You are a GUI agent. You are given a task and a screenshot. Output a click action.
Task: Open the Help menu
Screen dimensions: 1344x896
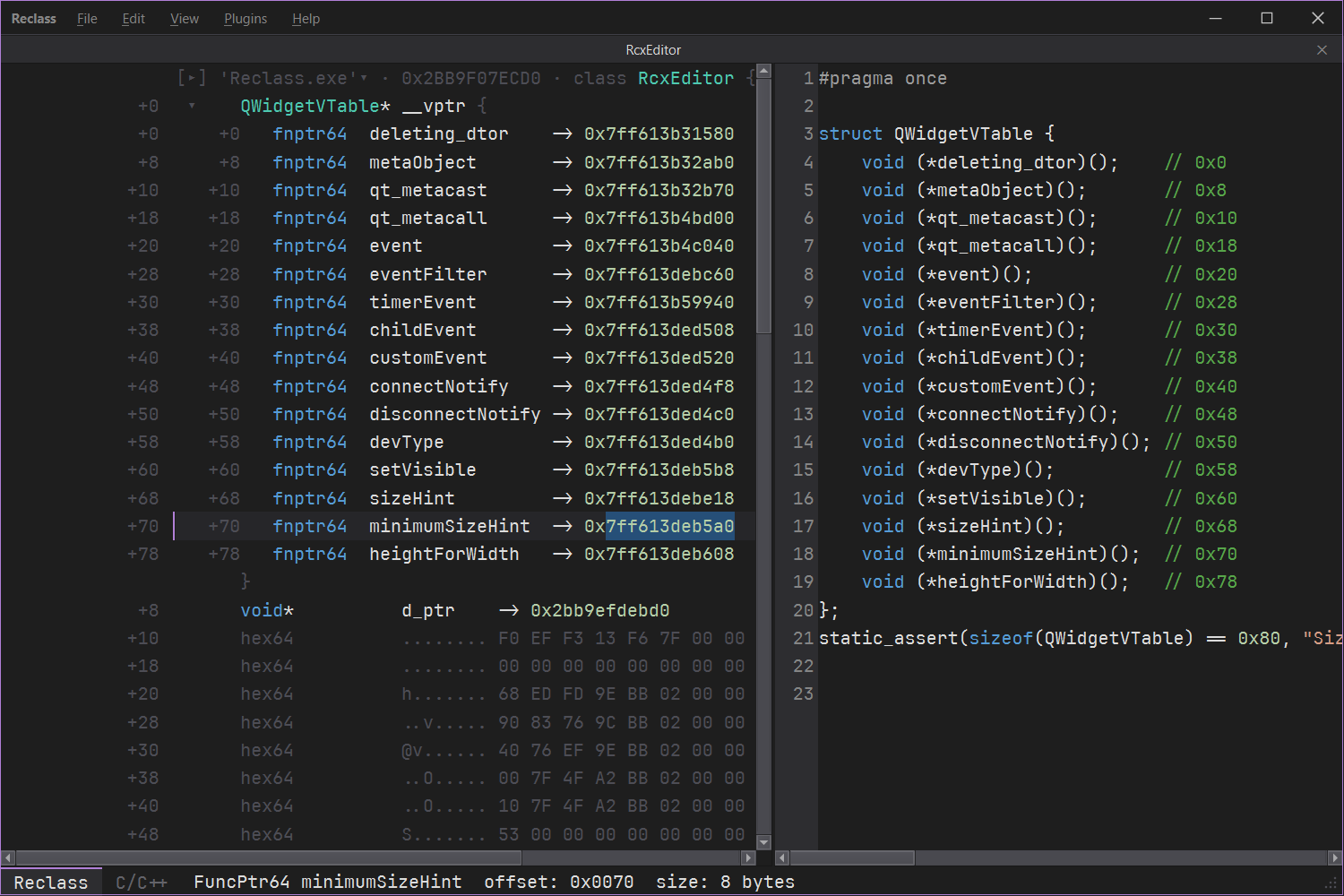[x=306, y=19]
